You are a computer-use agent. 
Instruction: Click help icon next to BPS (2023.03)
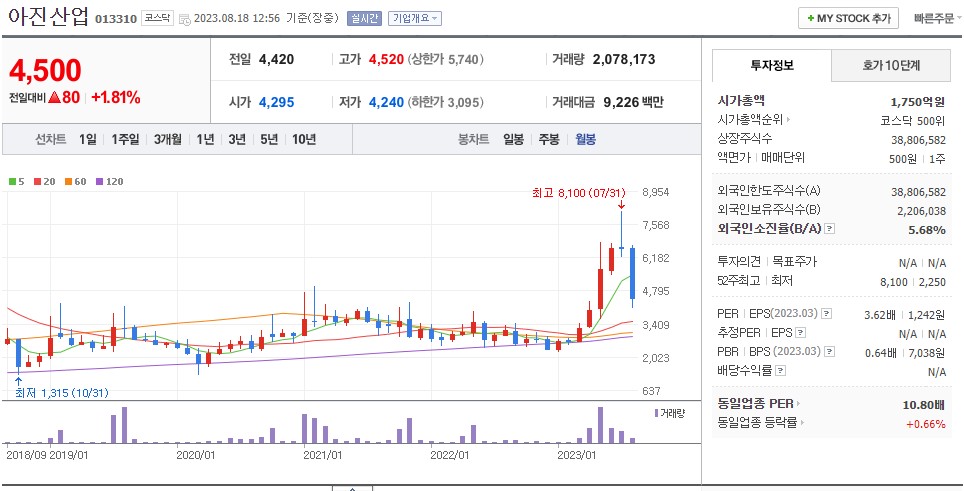[x=830, y=352]
